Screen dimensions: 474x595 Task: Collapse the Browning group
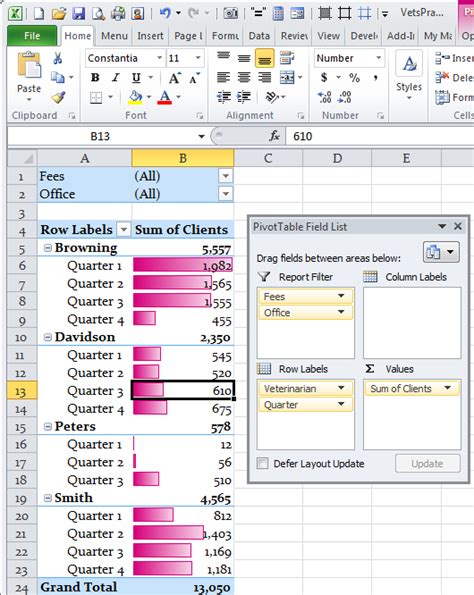click(x=48, y=248)
